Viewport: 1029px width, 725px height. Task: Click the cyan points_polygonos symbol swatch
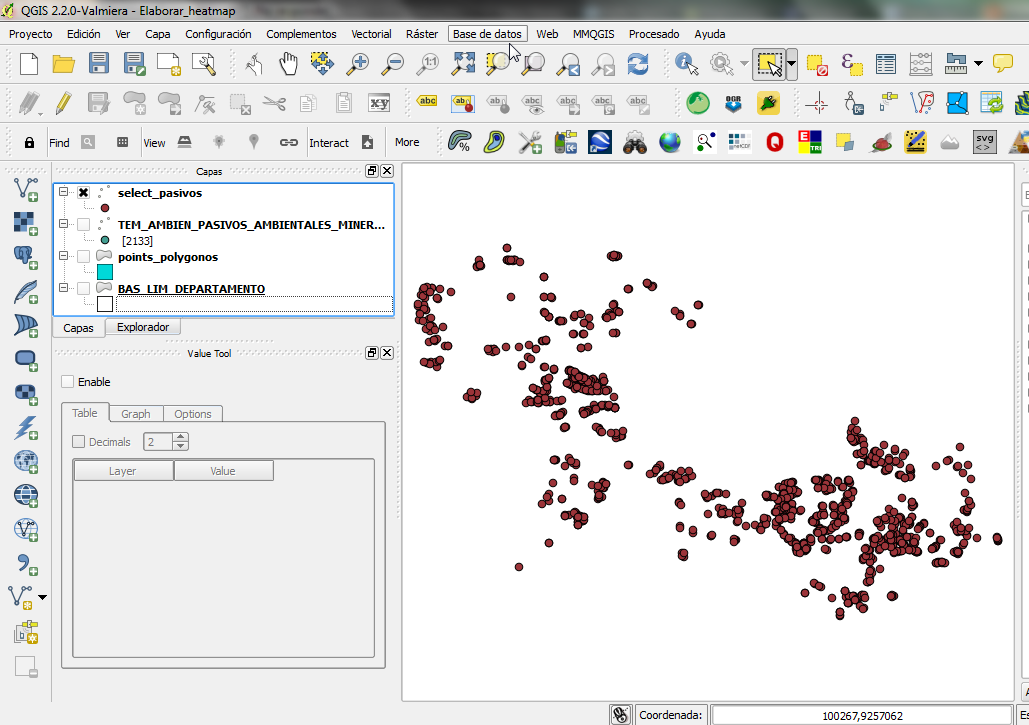[105, 272]
